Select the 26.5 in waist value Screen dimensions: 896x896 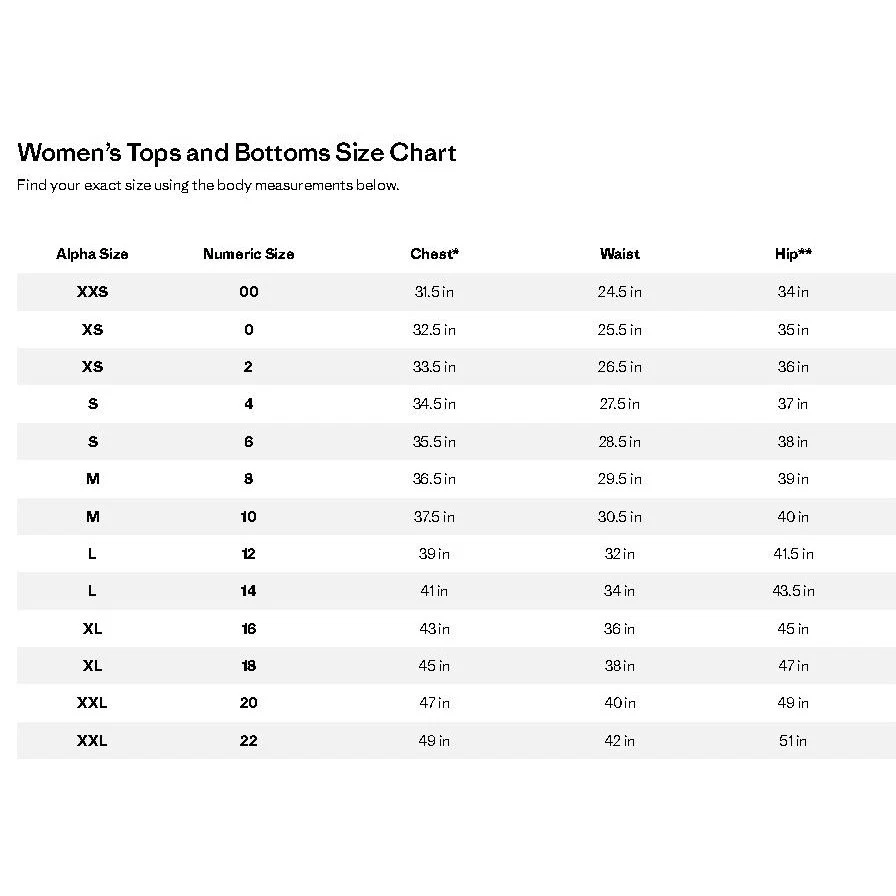point(620,367)
